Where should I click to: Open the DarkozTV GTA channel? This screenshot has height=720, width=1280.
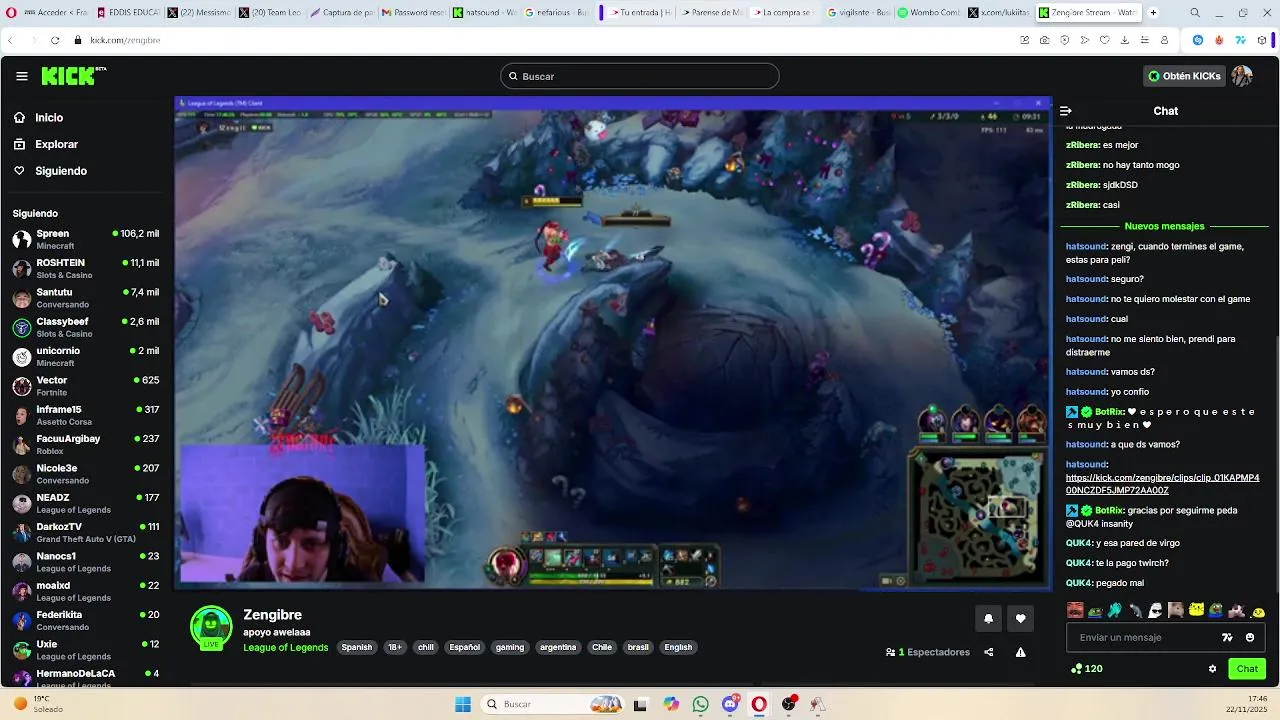[86, 532]
